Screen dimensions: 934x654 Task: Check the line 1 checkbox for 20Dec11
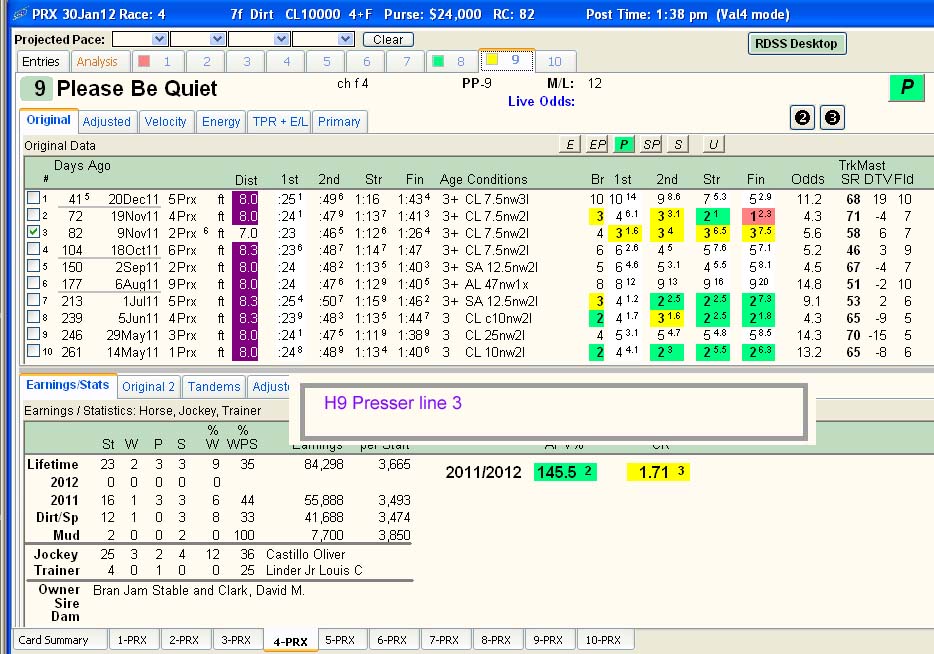click(33, 198)
